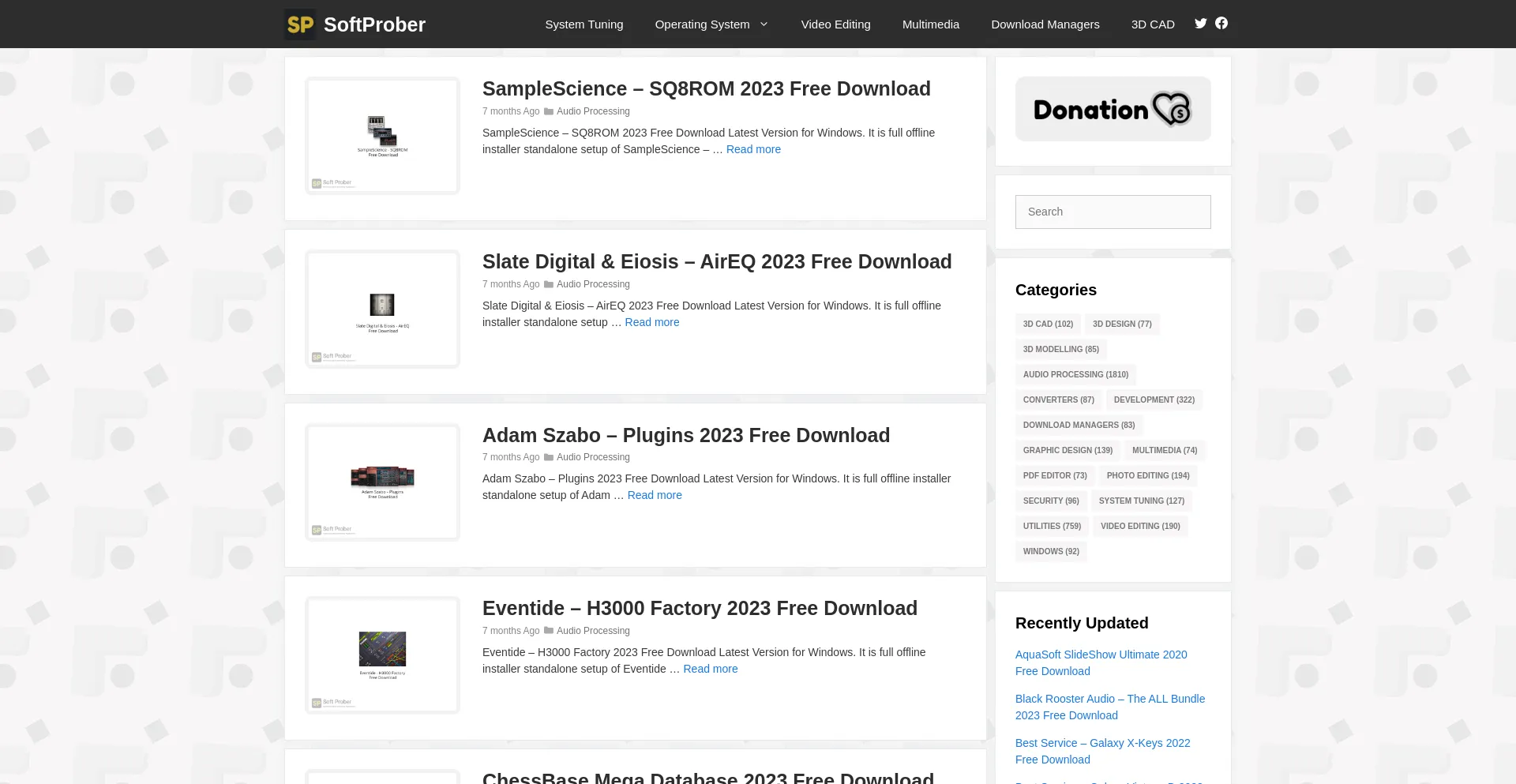The image size is (1516, 784).
Task: Open the Facebook icon in header
Action: tap(1221, 24)
